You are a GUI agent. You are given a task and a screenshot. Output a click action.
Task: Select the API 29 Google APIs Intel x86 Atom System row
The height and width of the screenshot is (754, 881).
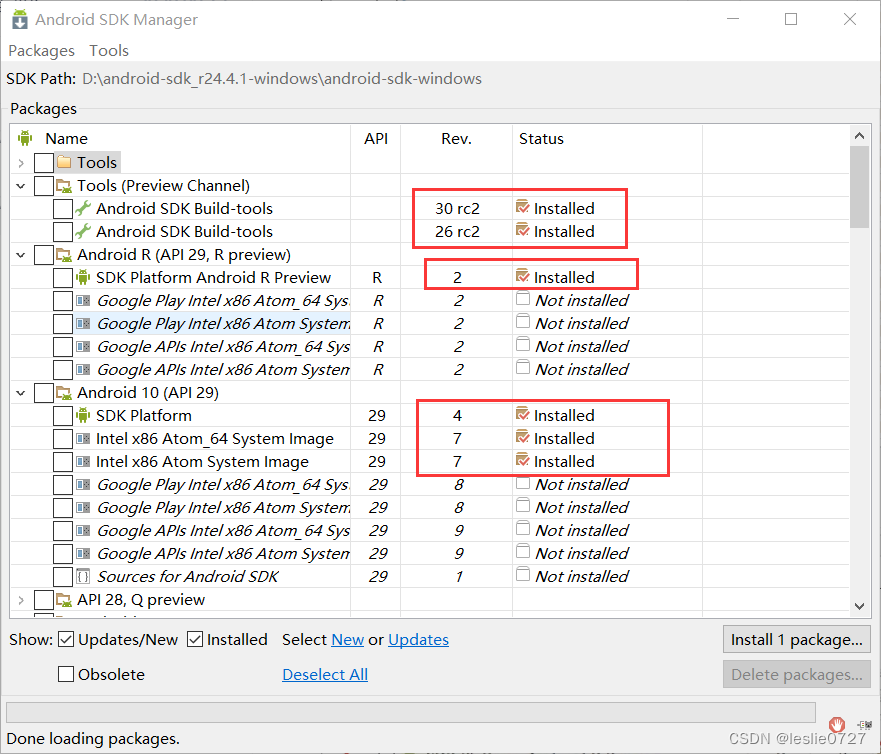430,554
